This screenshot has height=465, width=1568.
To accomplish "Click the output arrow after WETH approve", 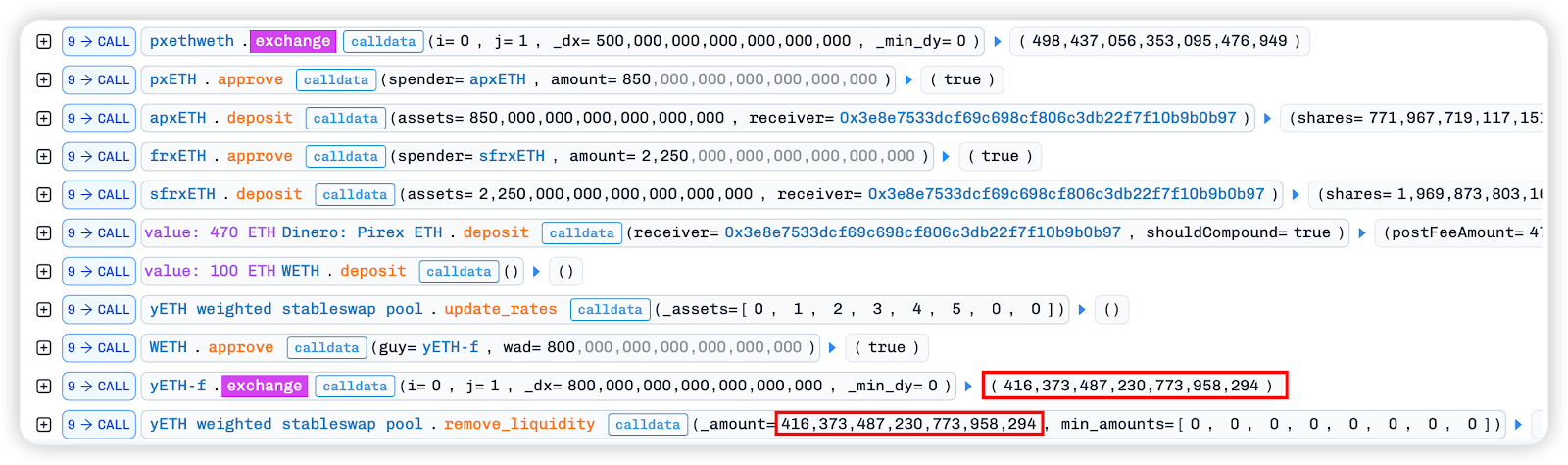I will pyautogui.click(x=832, y=348).
